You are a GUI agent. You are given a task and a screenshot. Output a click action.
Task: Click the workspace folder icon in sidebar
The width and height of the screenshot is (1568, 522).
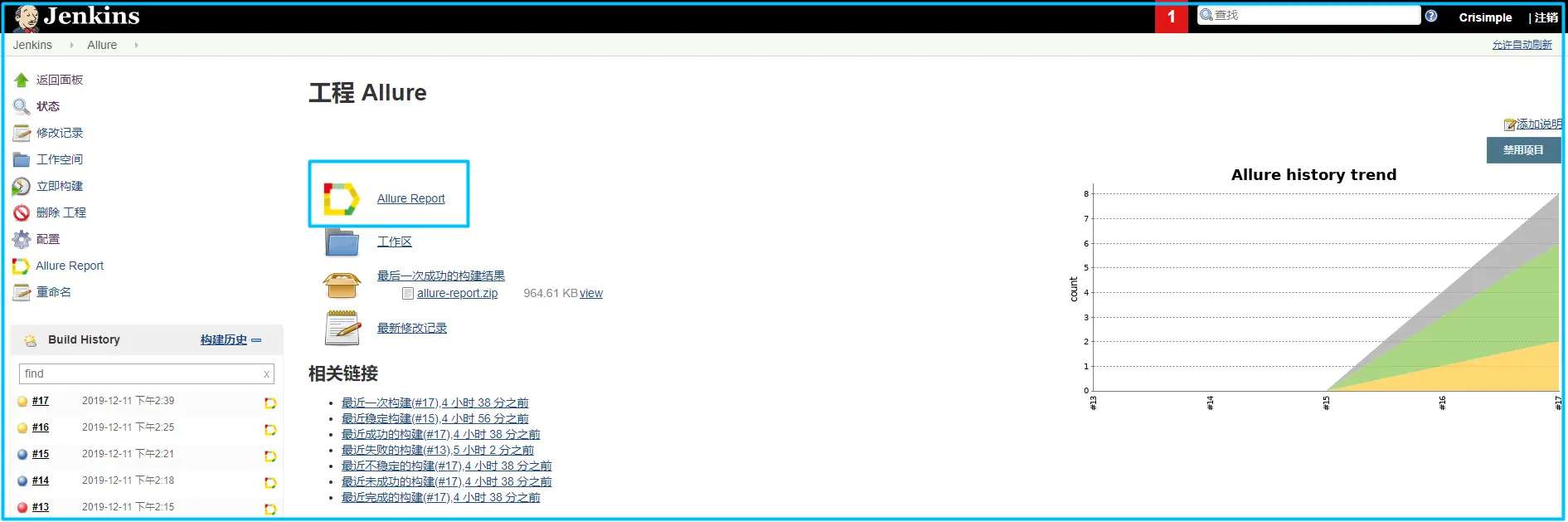click(x=22, y=159)
